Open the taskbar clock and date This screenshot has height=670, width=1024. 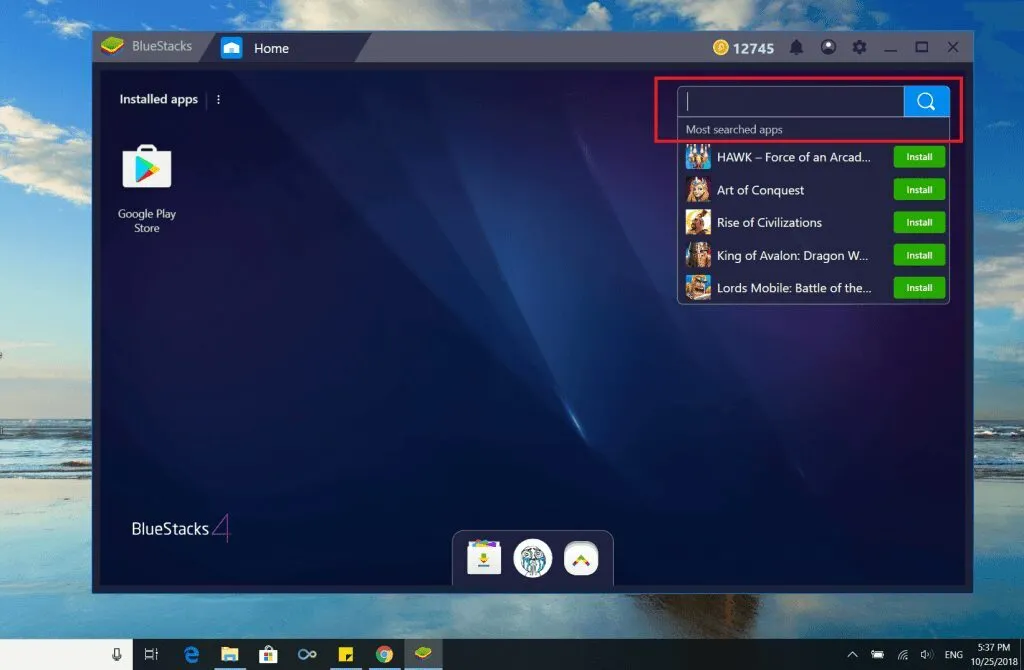994,654
